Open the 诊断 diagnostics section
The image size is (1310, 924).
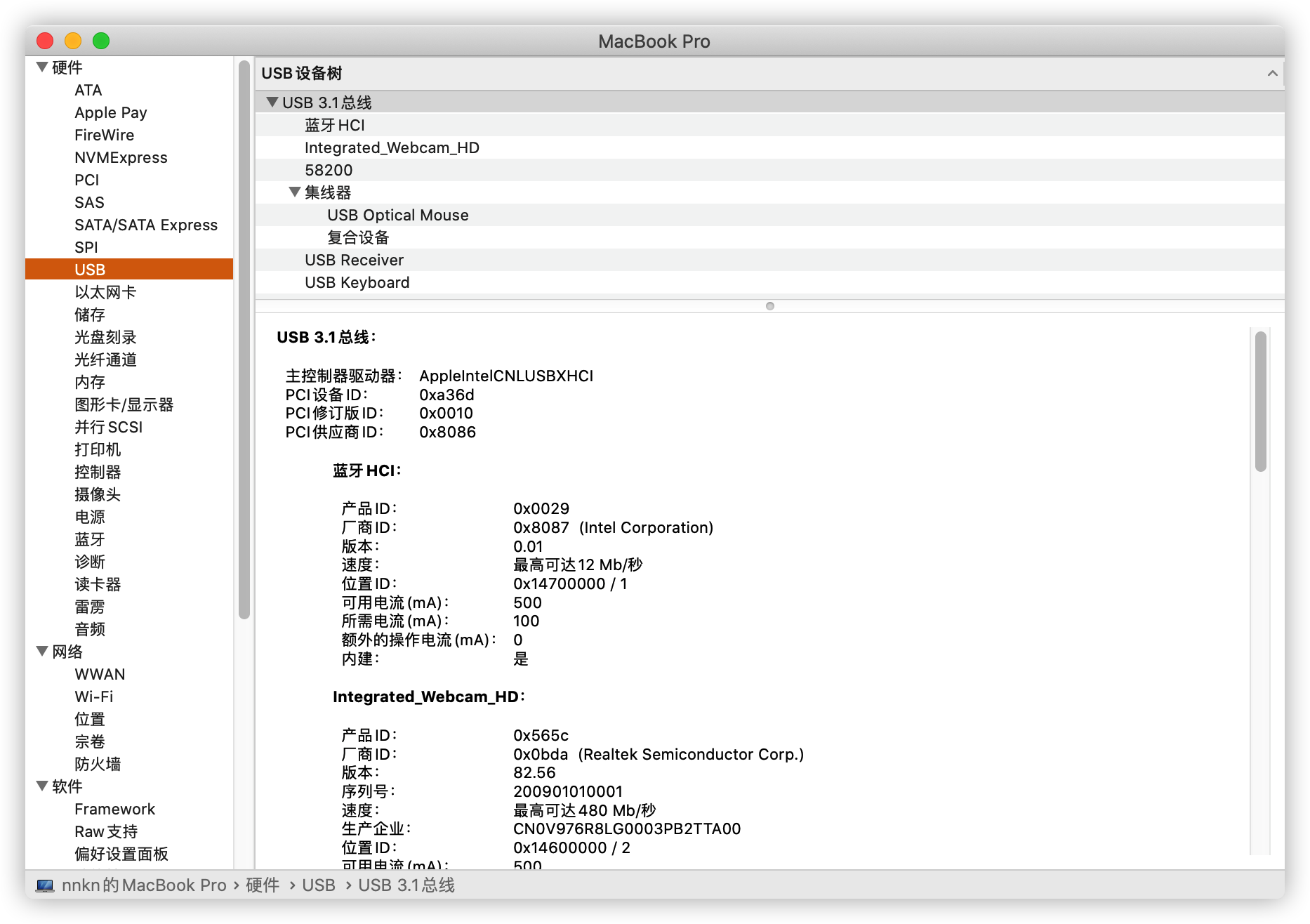pyautogui.click(x=90, y=562)
